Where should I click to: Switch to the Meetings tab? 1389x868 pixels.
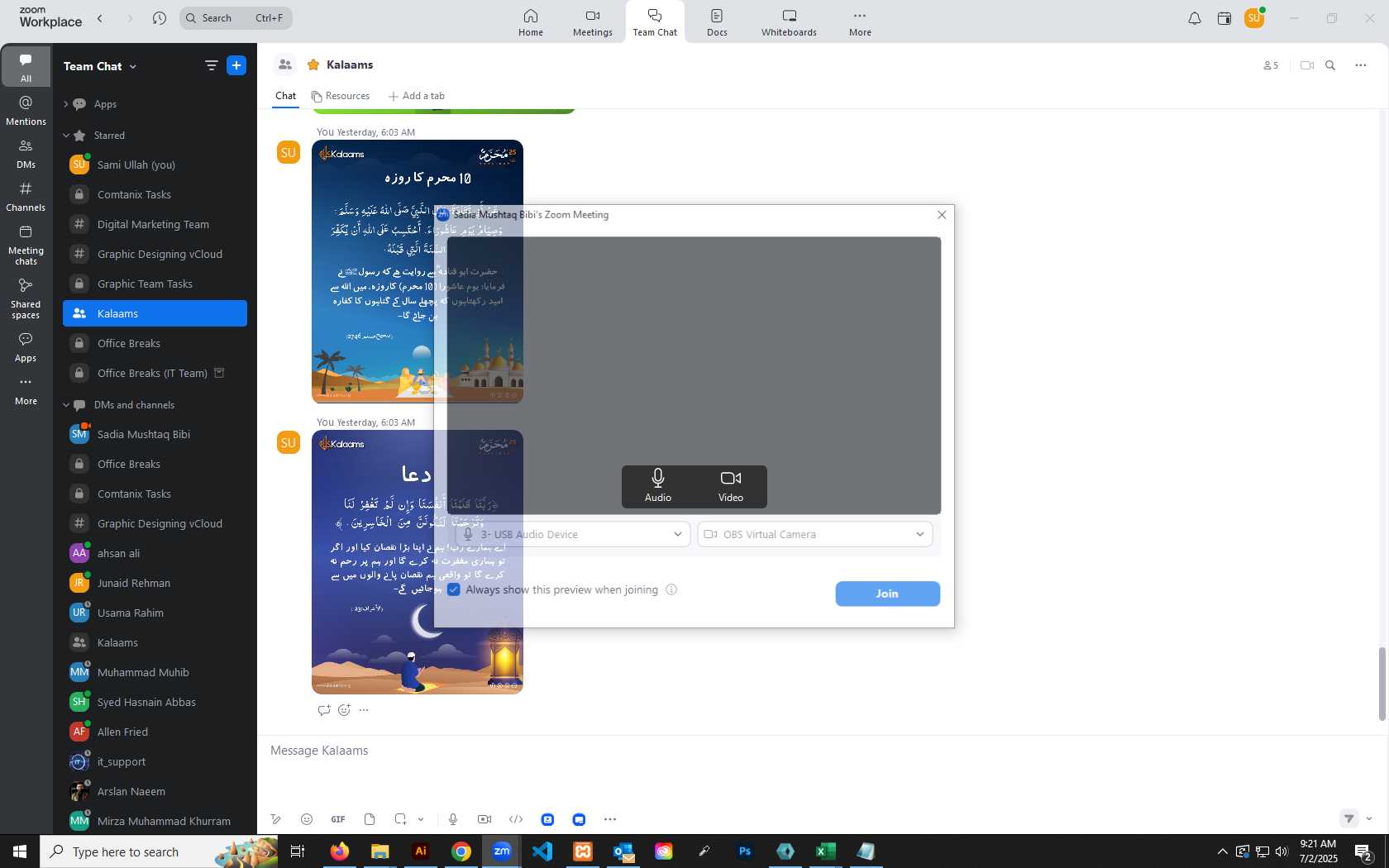click(x=593, y=22)
